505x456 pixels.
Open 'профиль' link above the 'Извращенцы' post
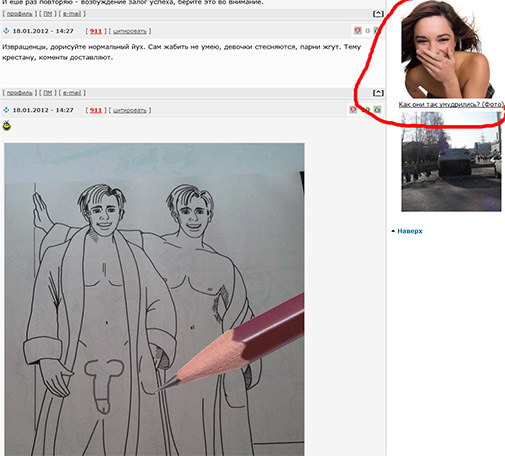coord(20,14)
